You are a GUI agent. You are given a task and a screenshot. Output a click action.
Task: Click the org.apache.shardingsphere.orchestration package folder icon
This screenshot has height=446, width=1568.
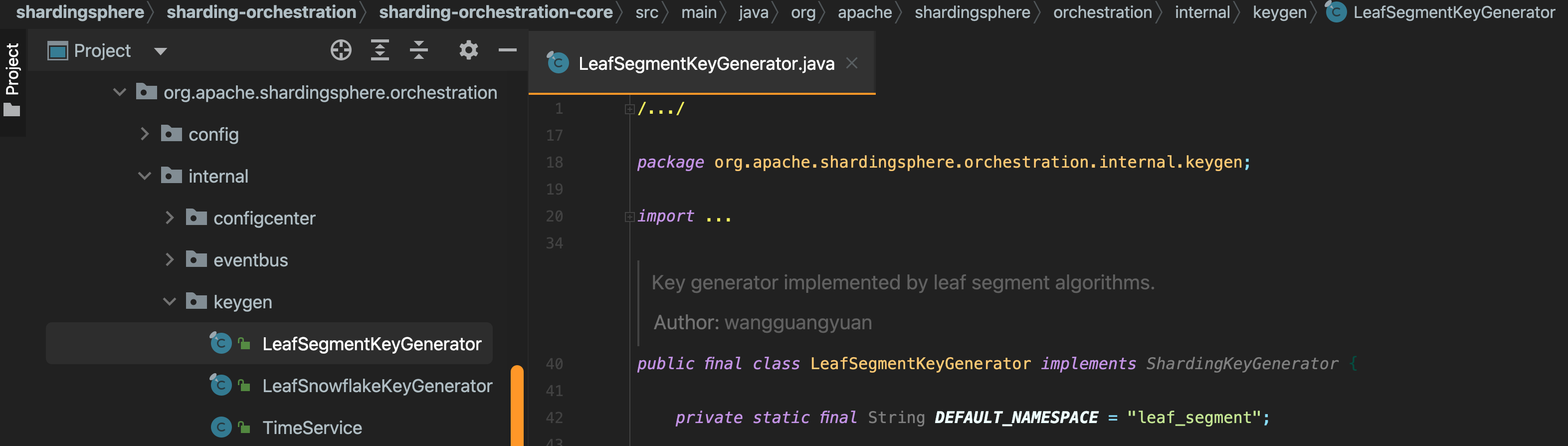(146, 91)
